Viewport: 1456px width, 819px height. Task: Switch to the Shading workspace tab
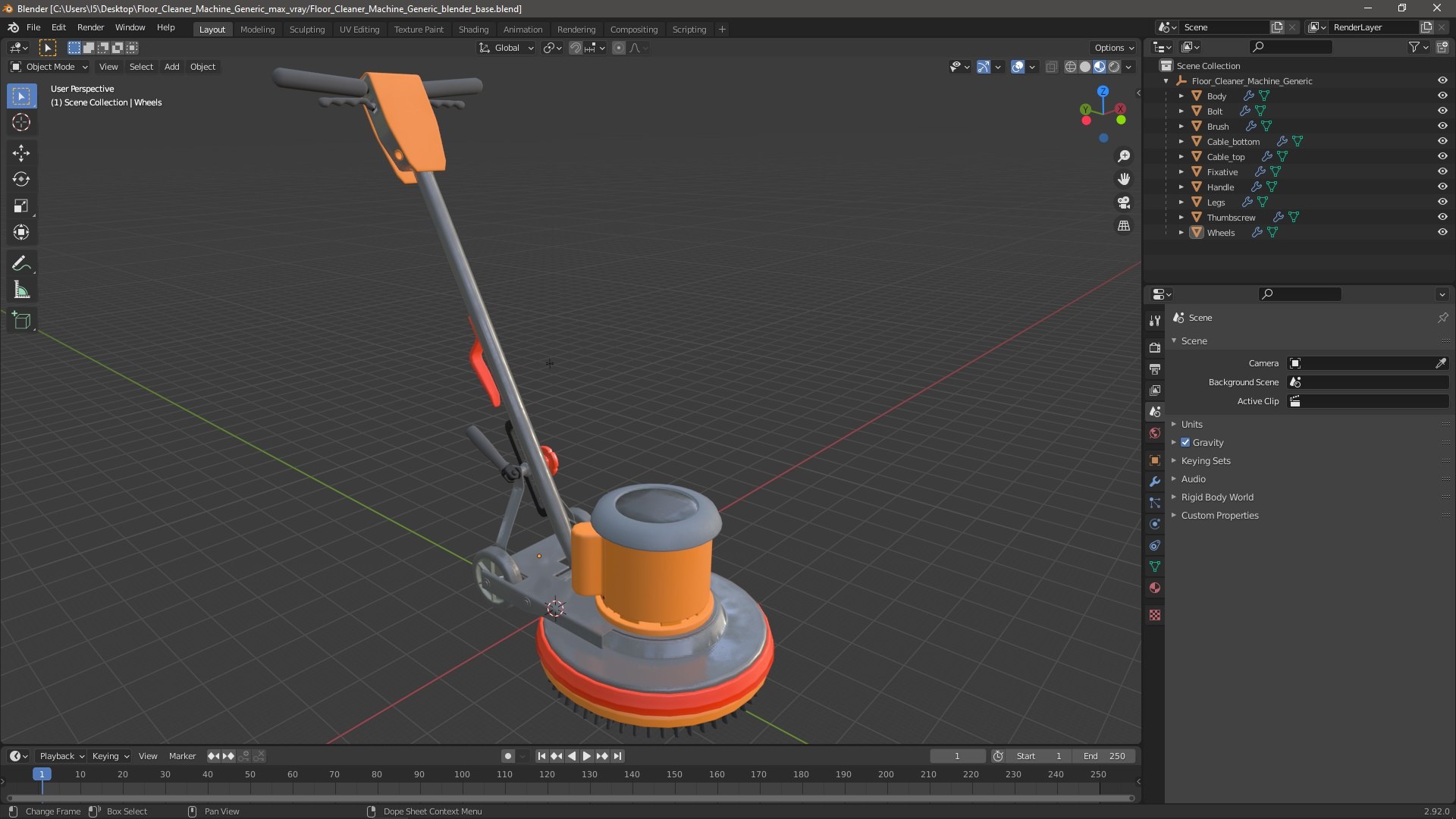pos(473,30)
